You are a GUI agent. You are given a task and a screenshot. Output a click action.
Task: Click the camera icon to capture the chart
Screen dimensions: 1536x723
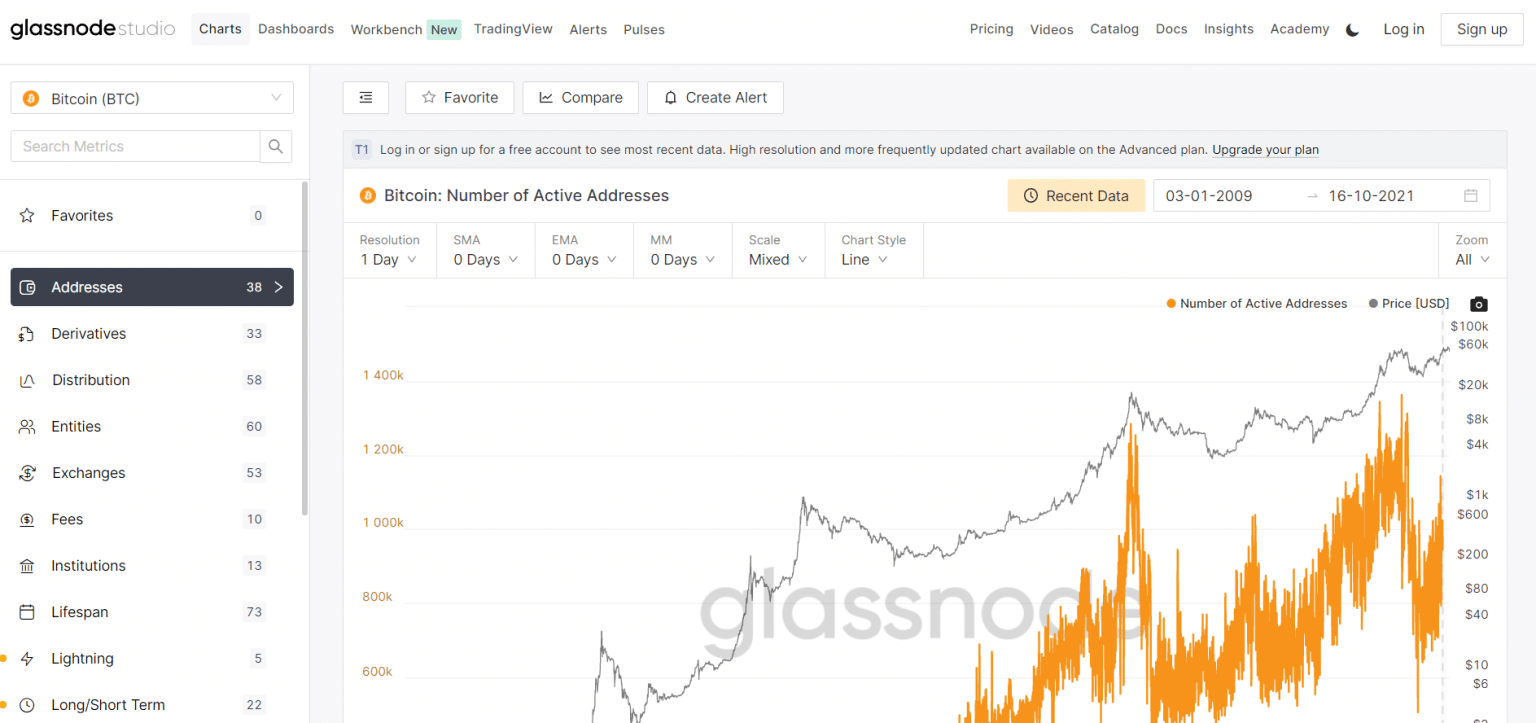[x=1478, y=303]
